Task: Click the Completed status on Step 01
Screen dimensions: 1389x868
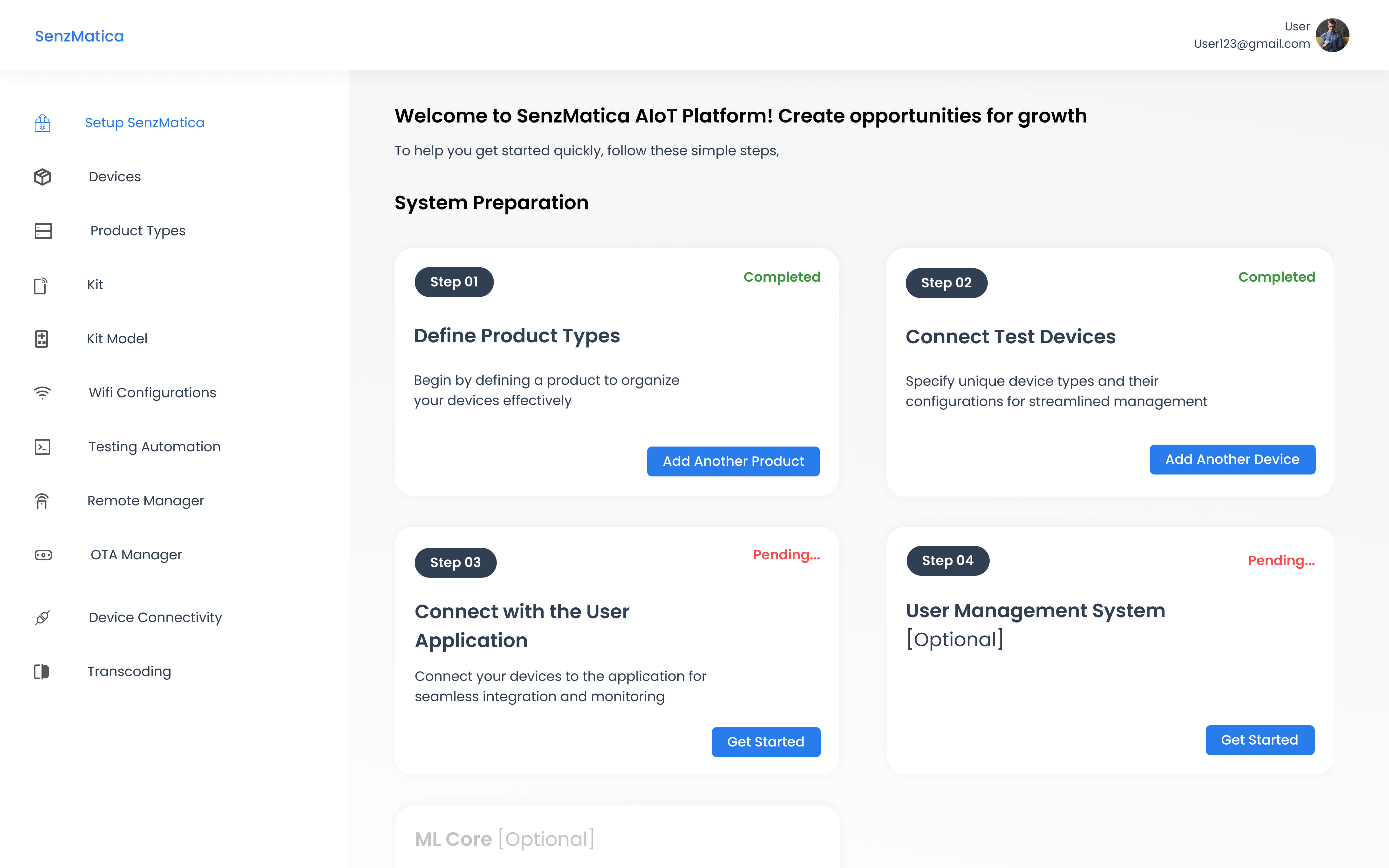Action: click(782, 277)
